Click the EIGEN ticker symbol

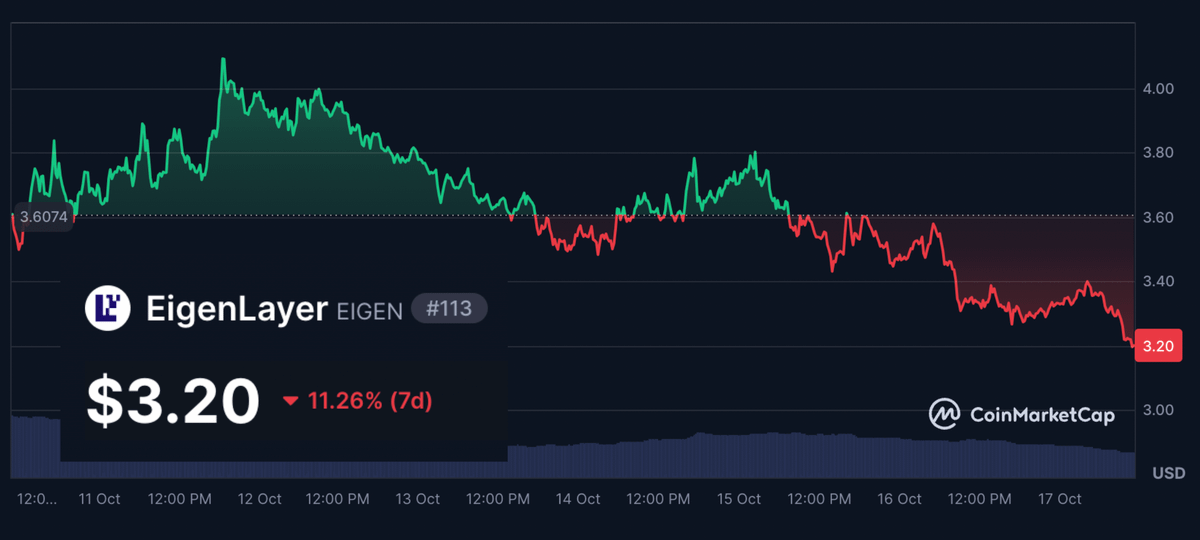369,311
